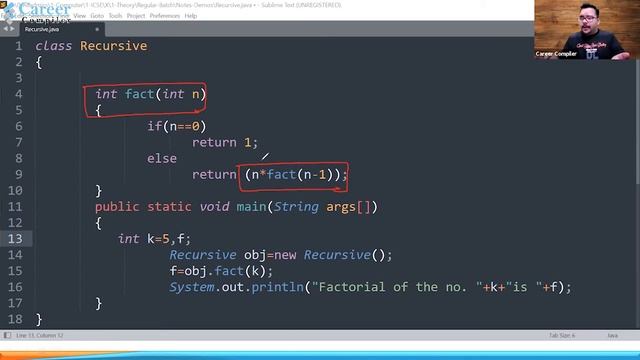Click 'f=obj.fact(k);' statement
The width and height of the screenshot is (640, 360).
221,271
